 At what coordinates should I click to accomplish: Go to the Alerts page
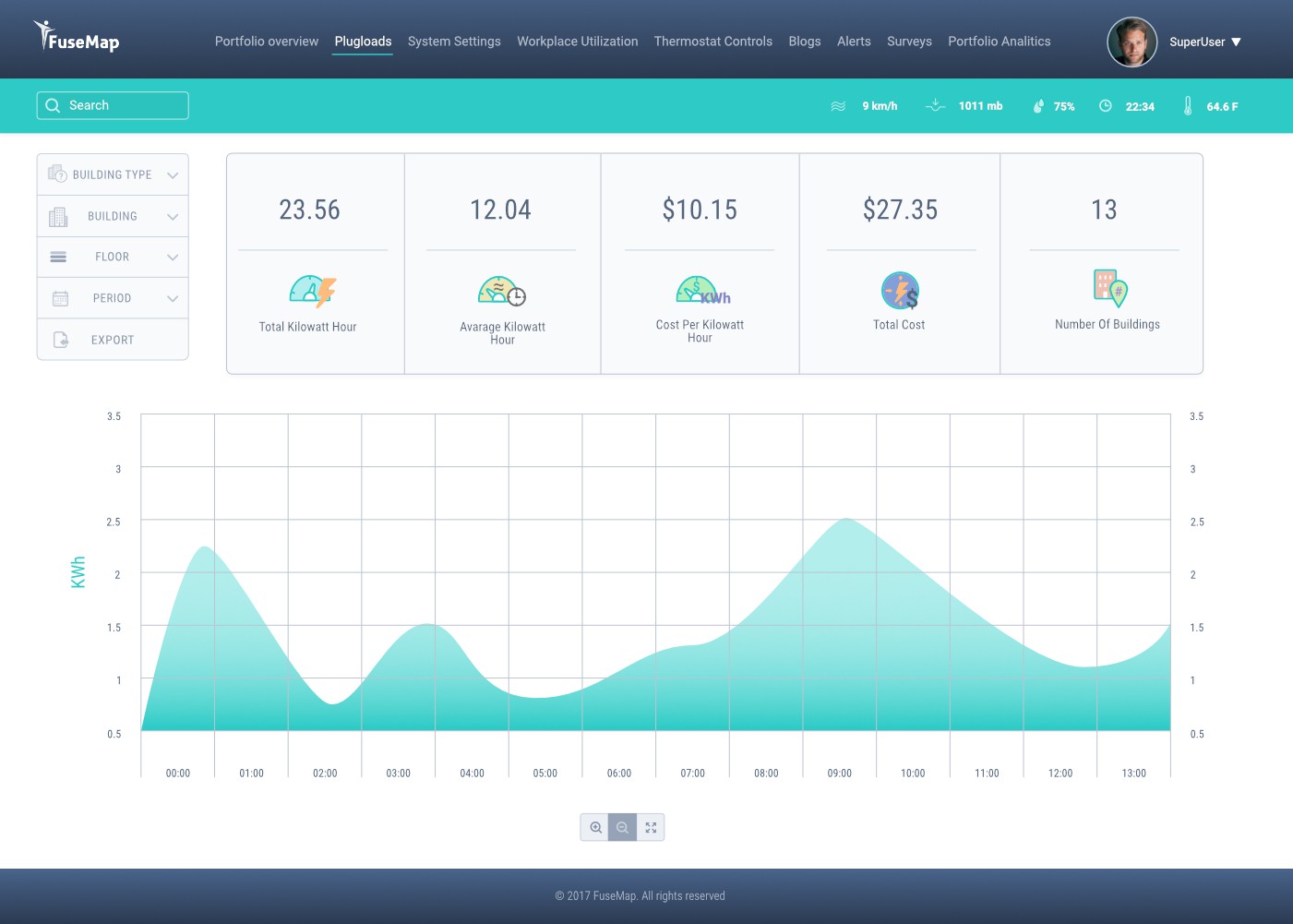coord(854,42)
